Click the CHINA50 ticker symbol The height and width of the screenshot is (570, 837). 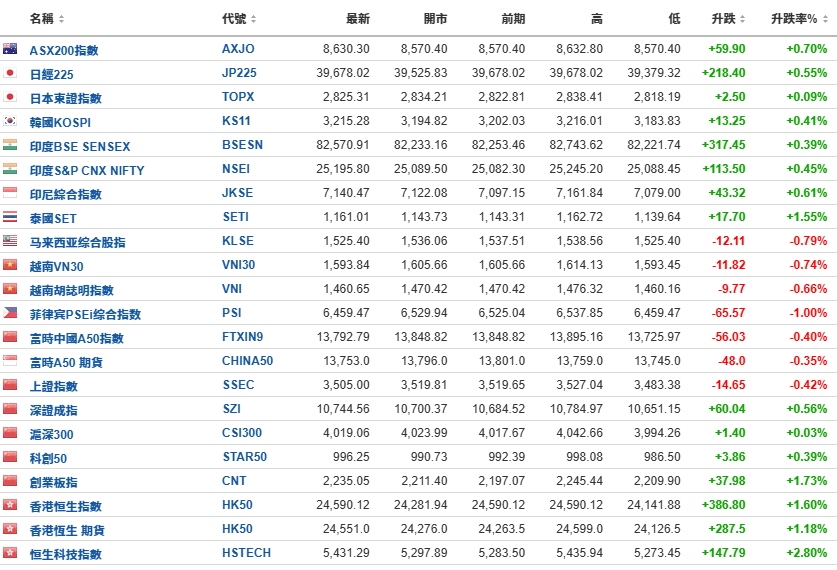coord(247,361)
